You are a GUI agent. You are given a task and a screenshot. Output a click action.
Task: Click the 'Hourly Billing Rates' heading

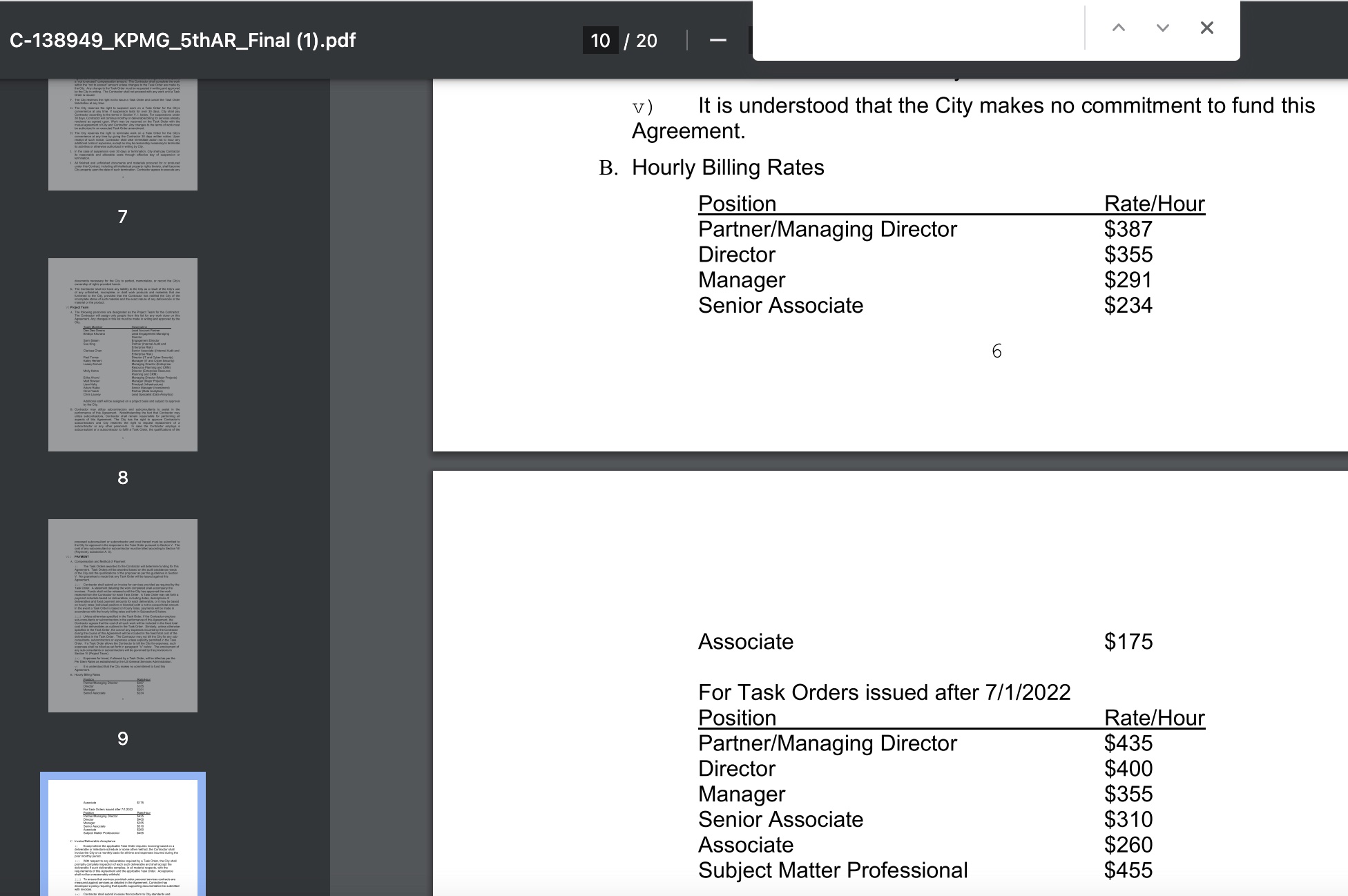(728, 168)
